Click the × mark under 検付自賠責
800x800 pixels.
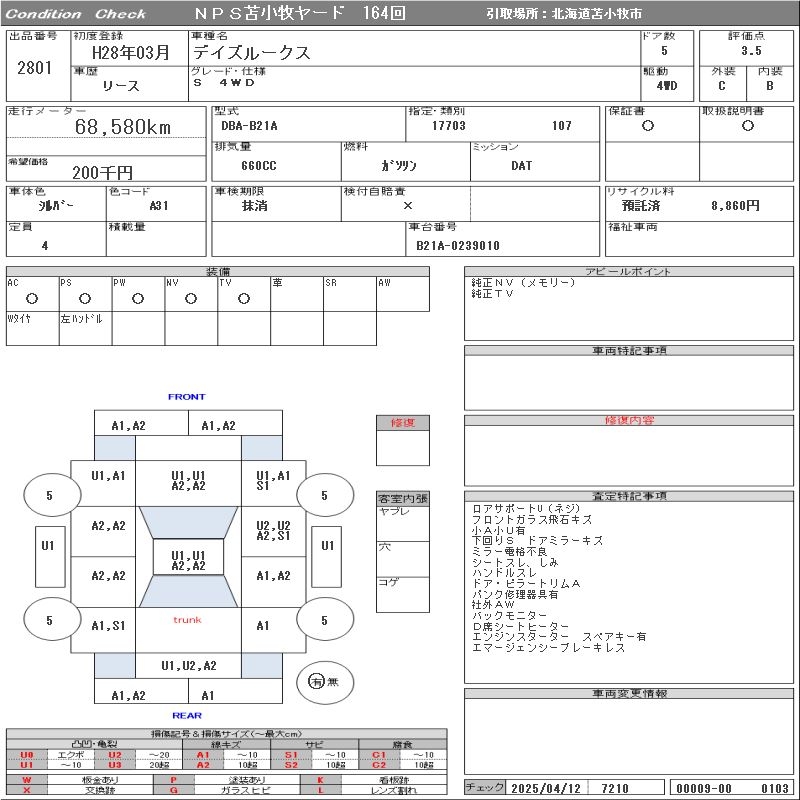tap(408, 206)
